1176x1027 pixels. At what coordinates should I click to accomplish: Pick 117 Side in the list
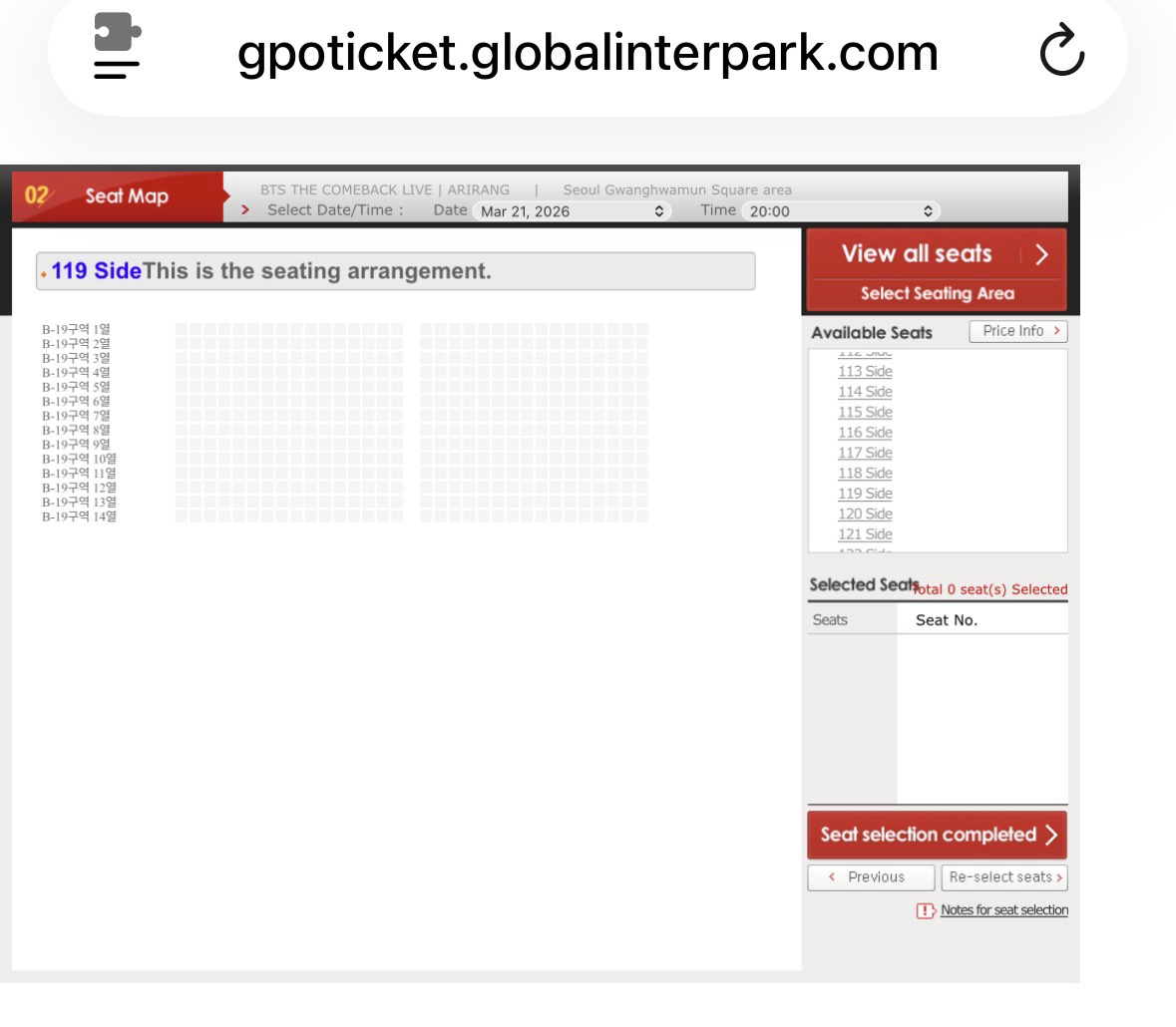tap(865, 453)
